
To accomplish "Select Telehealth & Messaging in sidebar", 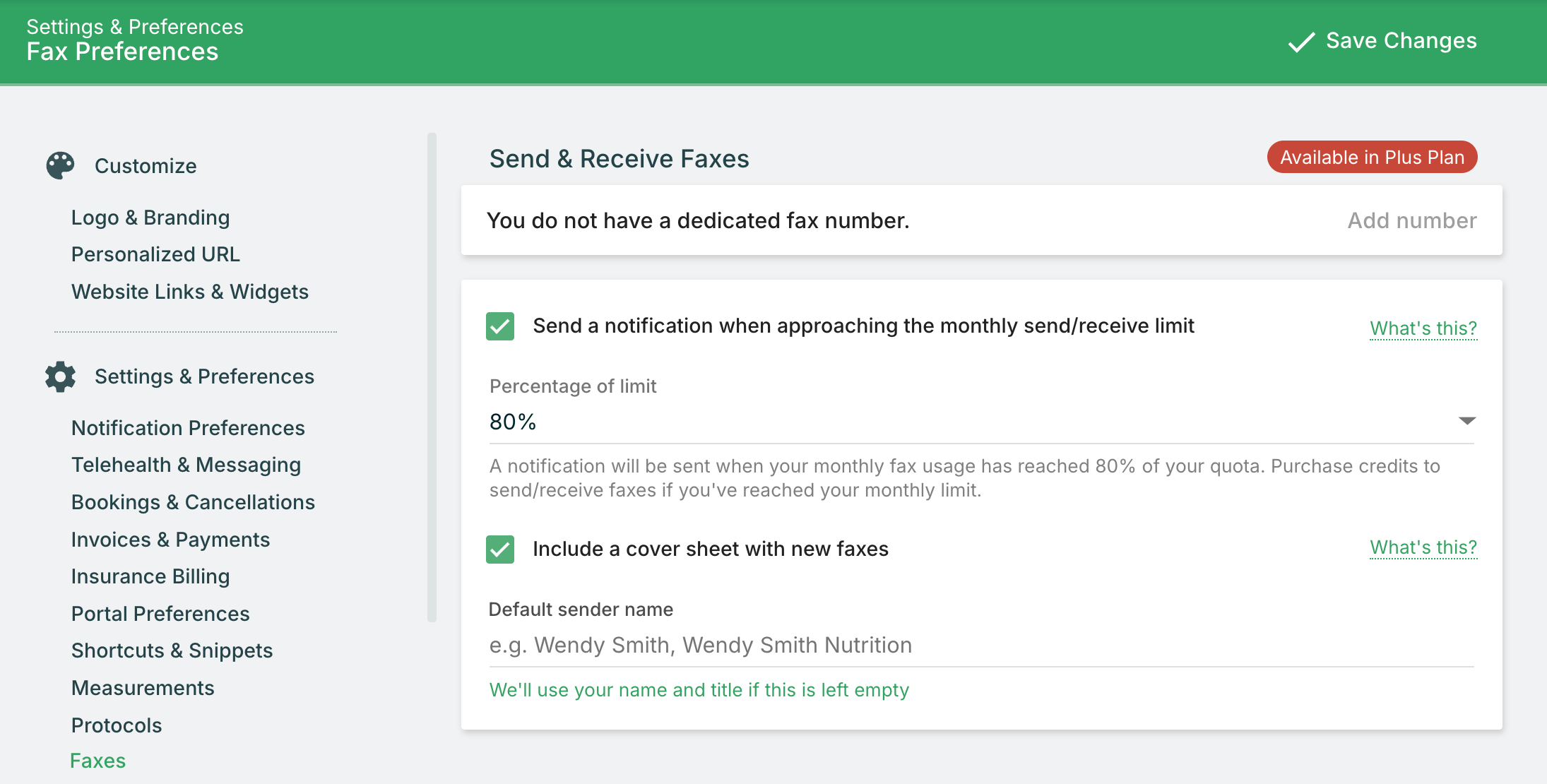I will pyautogui.click(x=186, y=465).
